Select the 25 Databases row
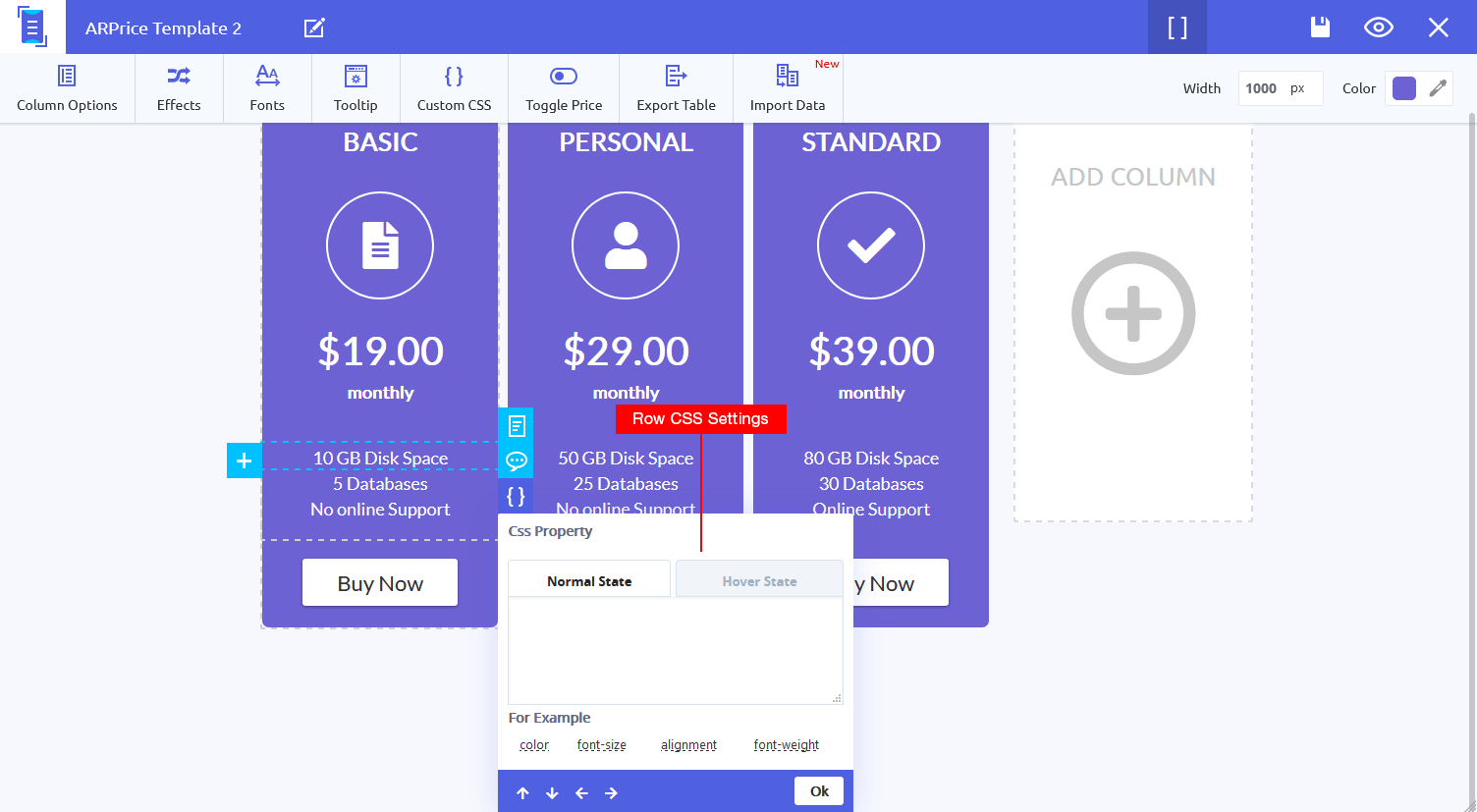 (626, 484)
